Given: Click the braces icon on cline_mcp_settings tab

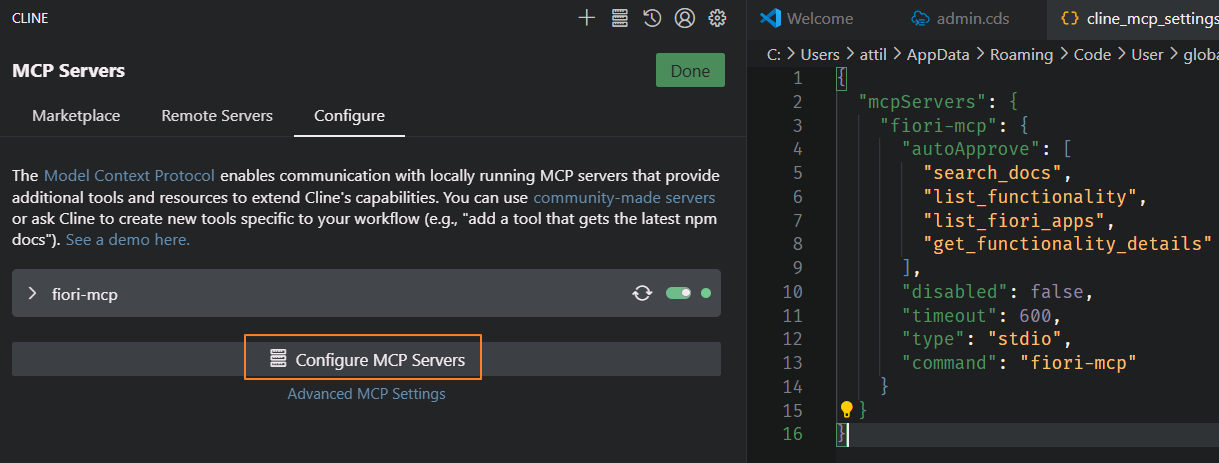Looking at the screenshot, I should [1070, 18].
